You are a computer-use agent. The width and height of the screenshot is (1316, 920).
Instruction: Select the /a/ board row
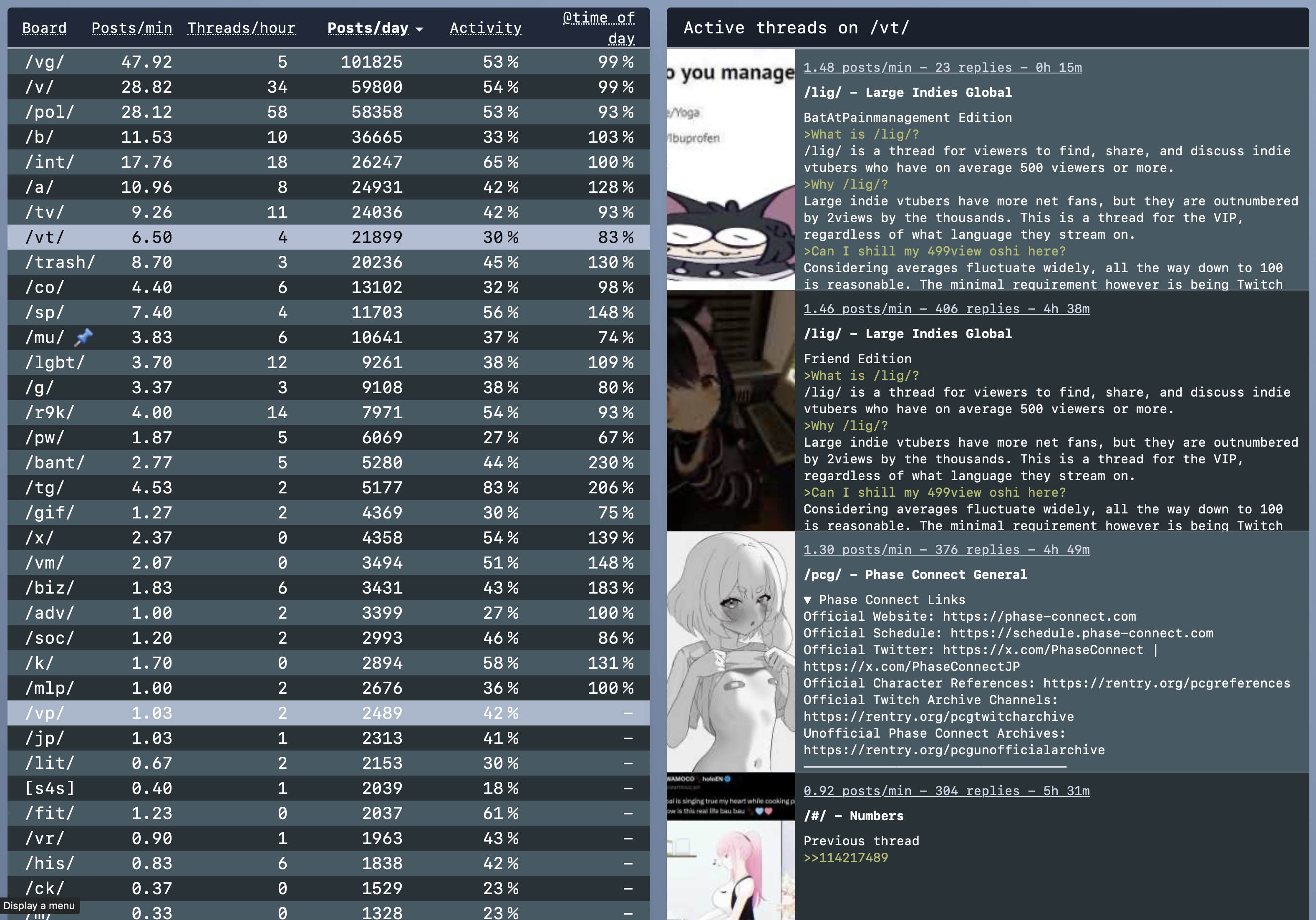coord(328,187)
